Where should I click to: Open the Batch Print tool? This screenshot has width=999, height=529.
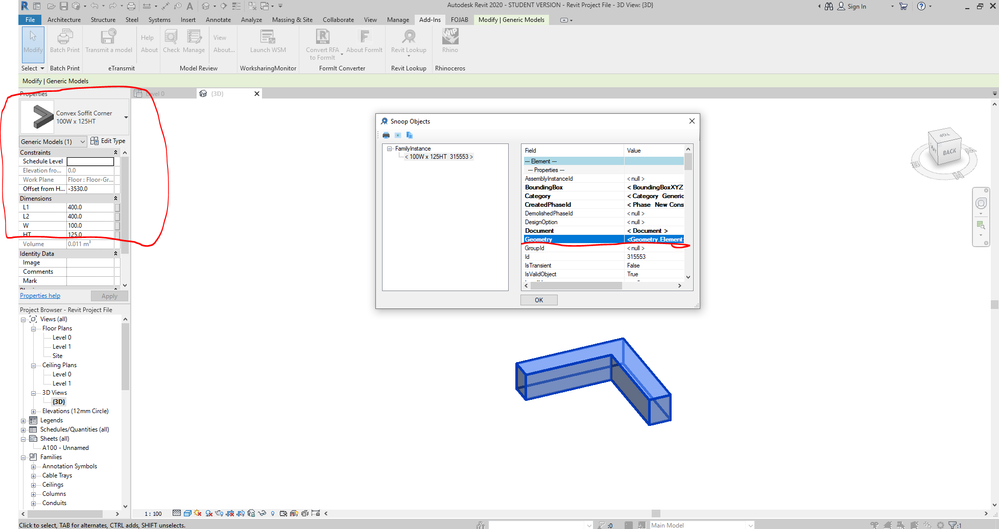coord(64,41)
